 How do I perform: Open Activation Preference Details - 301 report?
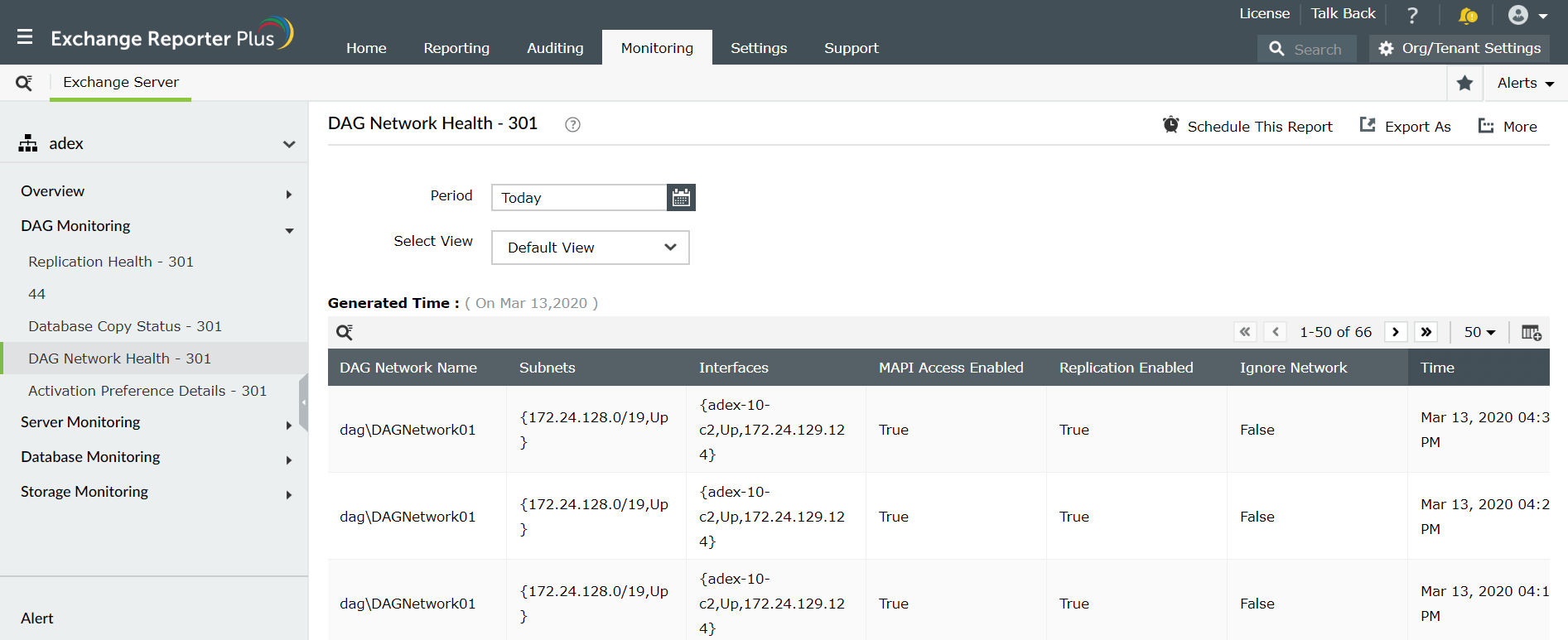click(x=147, y=391)
